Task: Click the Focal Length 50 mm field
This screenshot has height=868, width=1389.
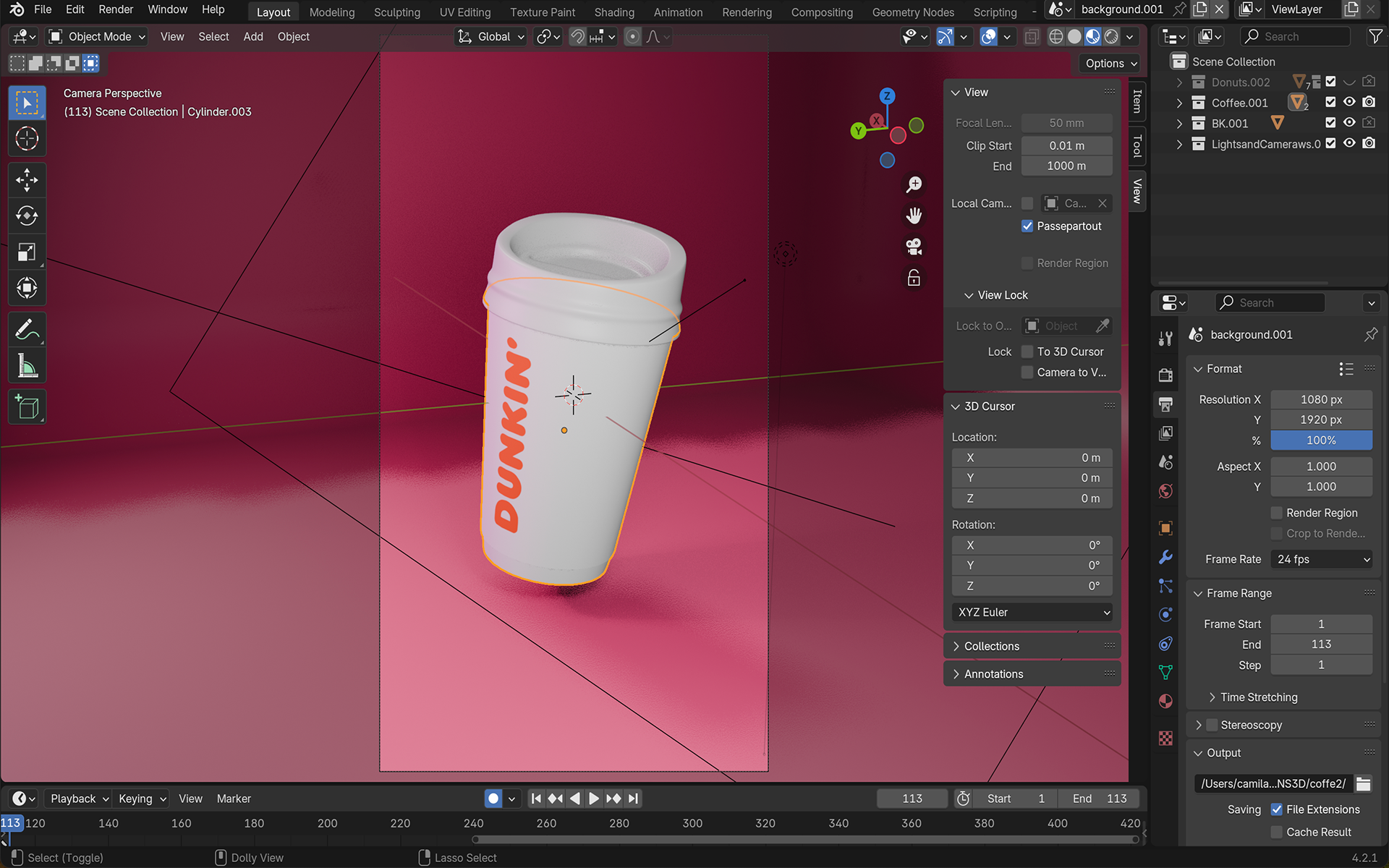Action: pos(1066,123)
